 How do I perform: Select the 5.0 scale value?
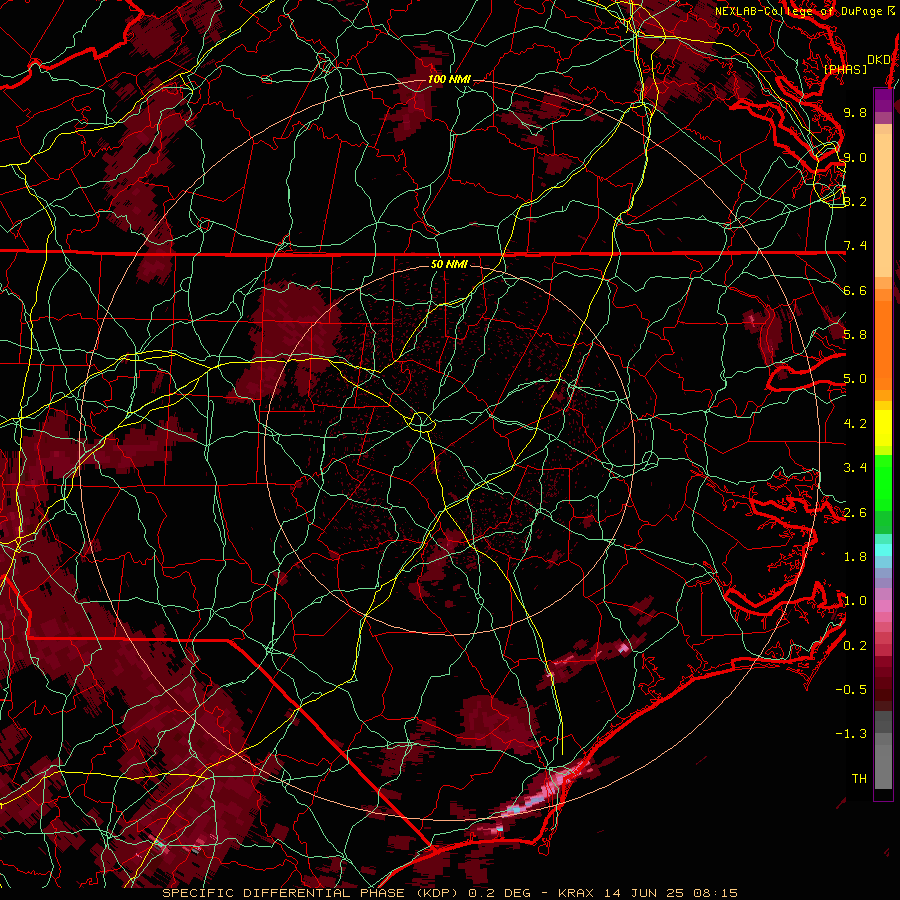pyautogui.click(x=855, y=379)
